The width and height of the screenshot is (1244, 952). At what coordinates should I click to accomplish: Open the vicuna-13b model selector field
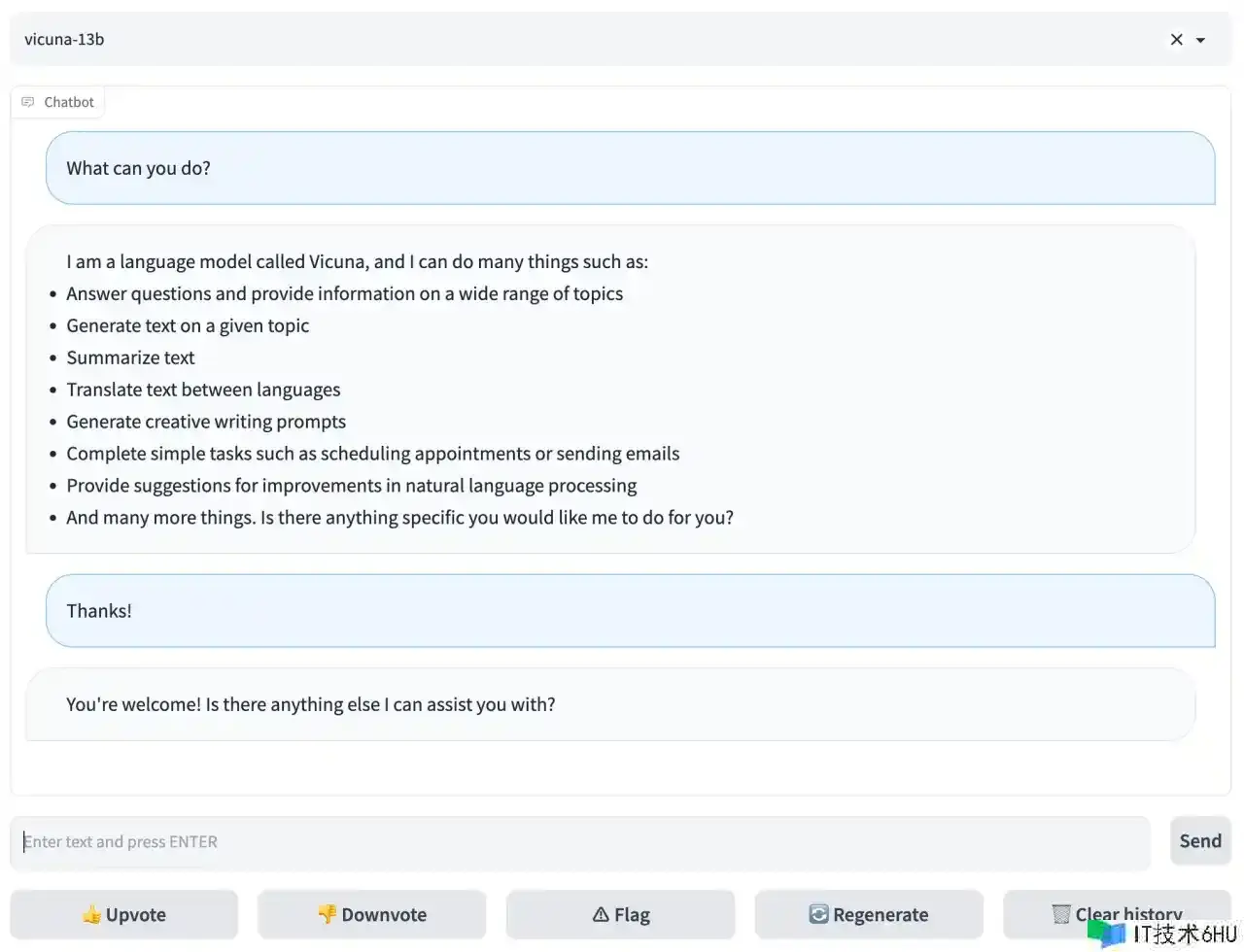583,40
